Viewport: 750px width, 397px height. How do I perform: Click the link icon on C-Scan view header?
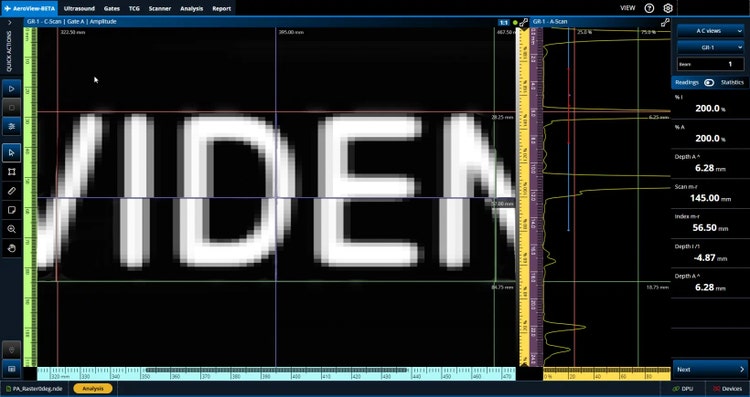point(524,22)
